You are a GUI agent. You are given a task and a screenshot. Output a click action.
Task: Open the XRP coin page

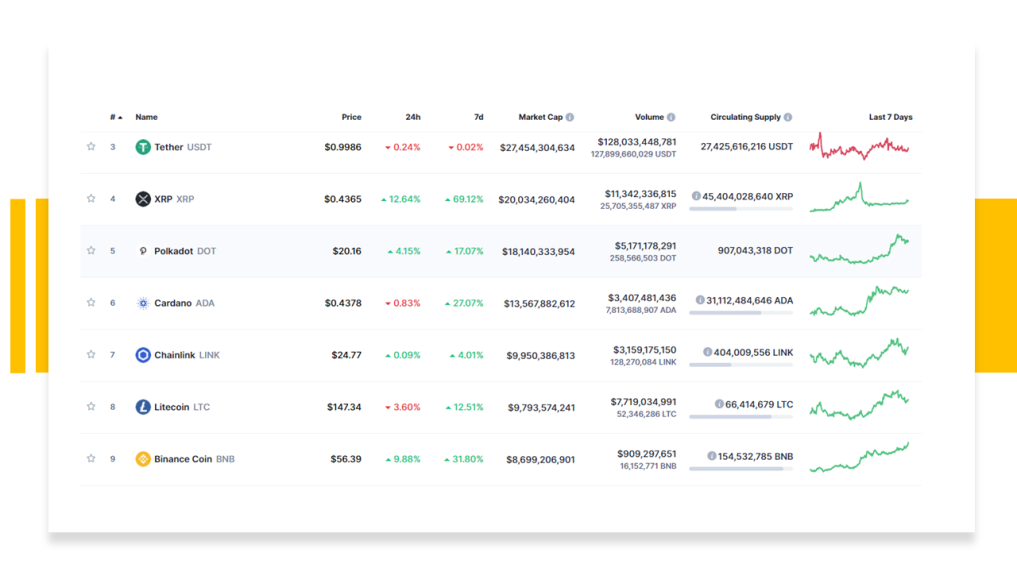coord(174,199)
